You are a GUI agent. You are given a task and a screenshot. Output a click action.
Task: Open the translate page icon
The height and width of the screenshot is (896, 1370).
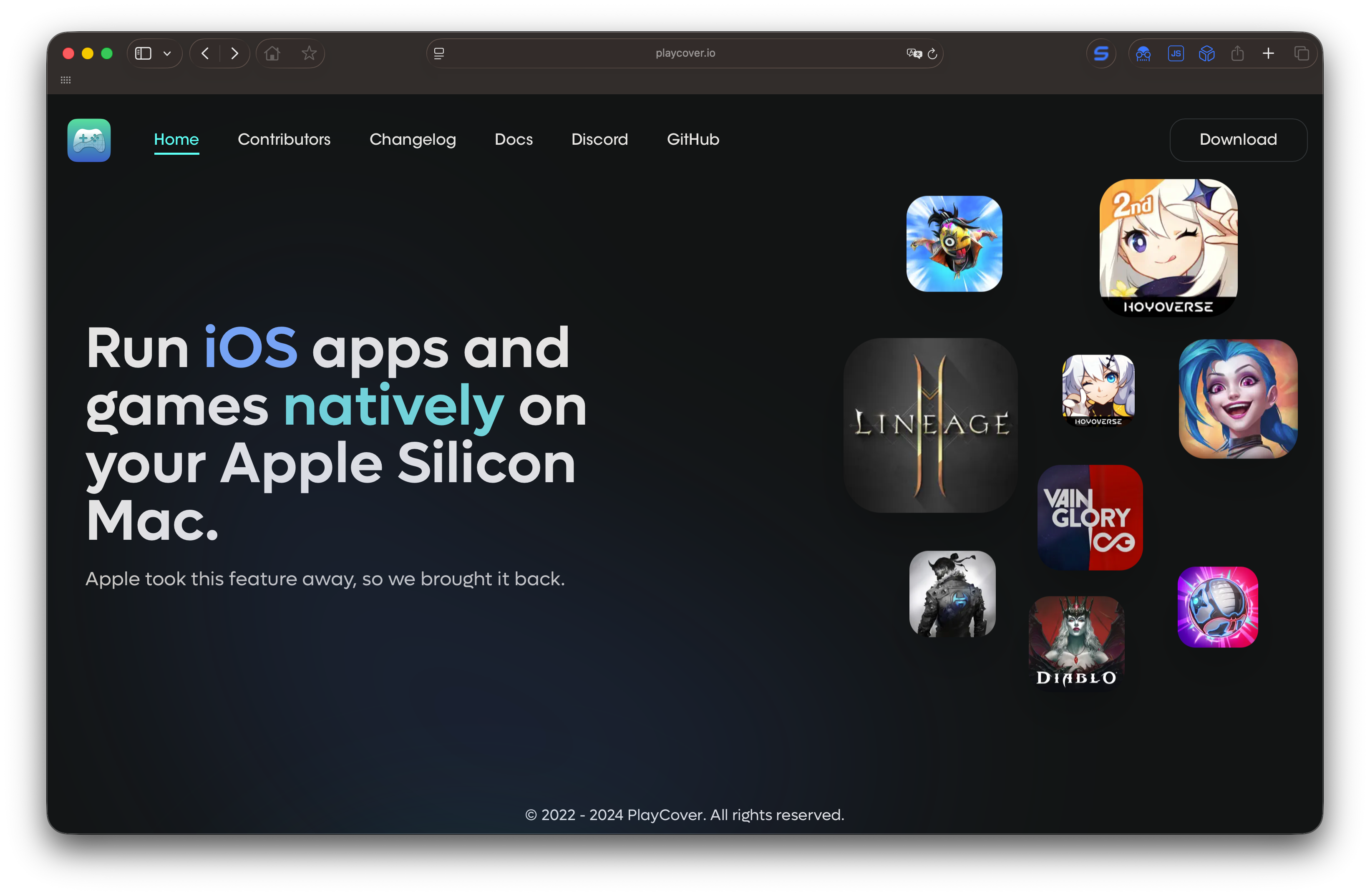[914, 53]
